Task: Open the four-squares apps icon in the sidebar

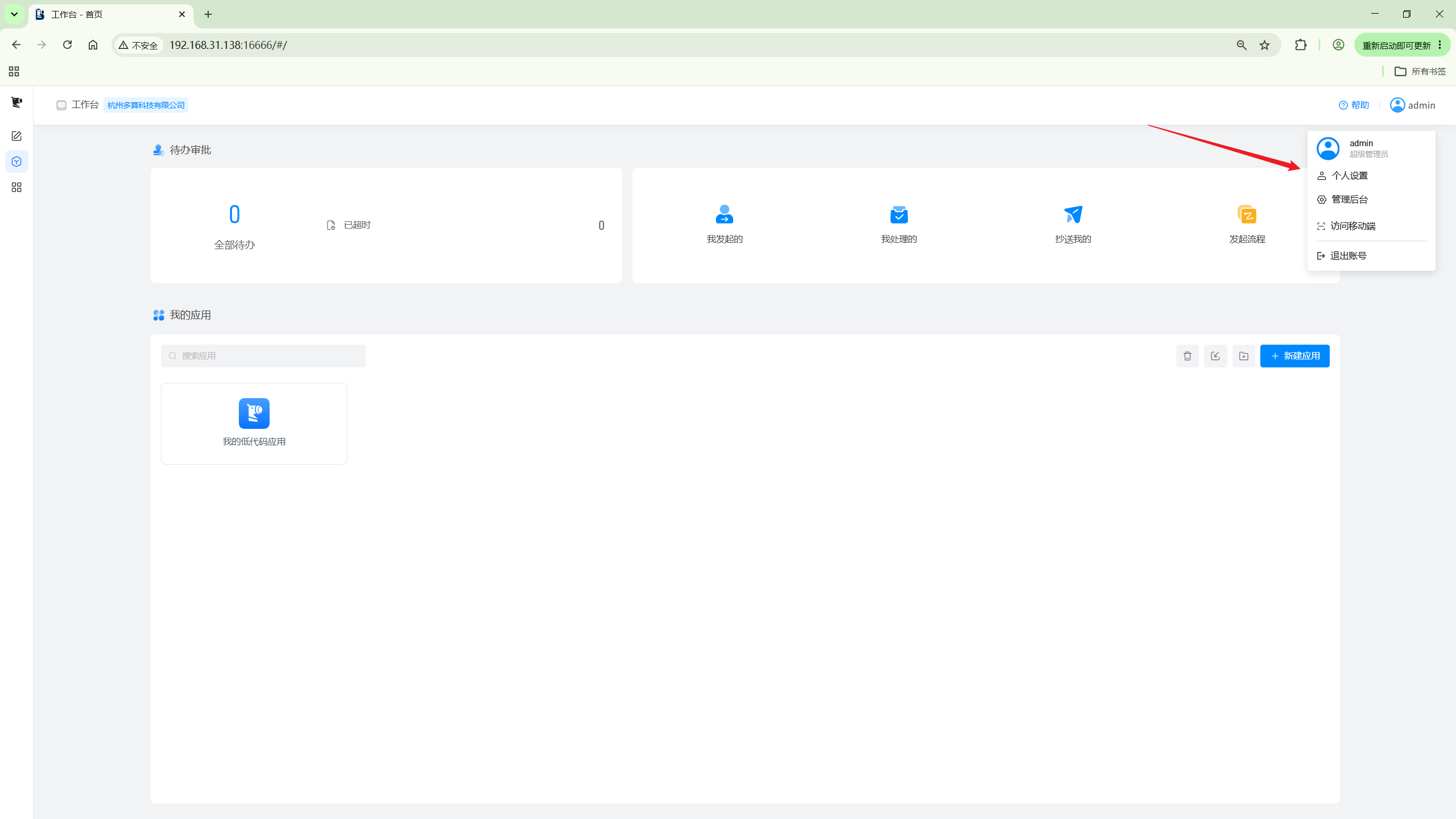Action: tap(16, 187)
